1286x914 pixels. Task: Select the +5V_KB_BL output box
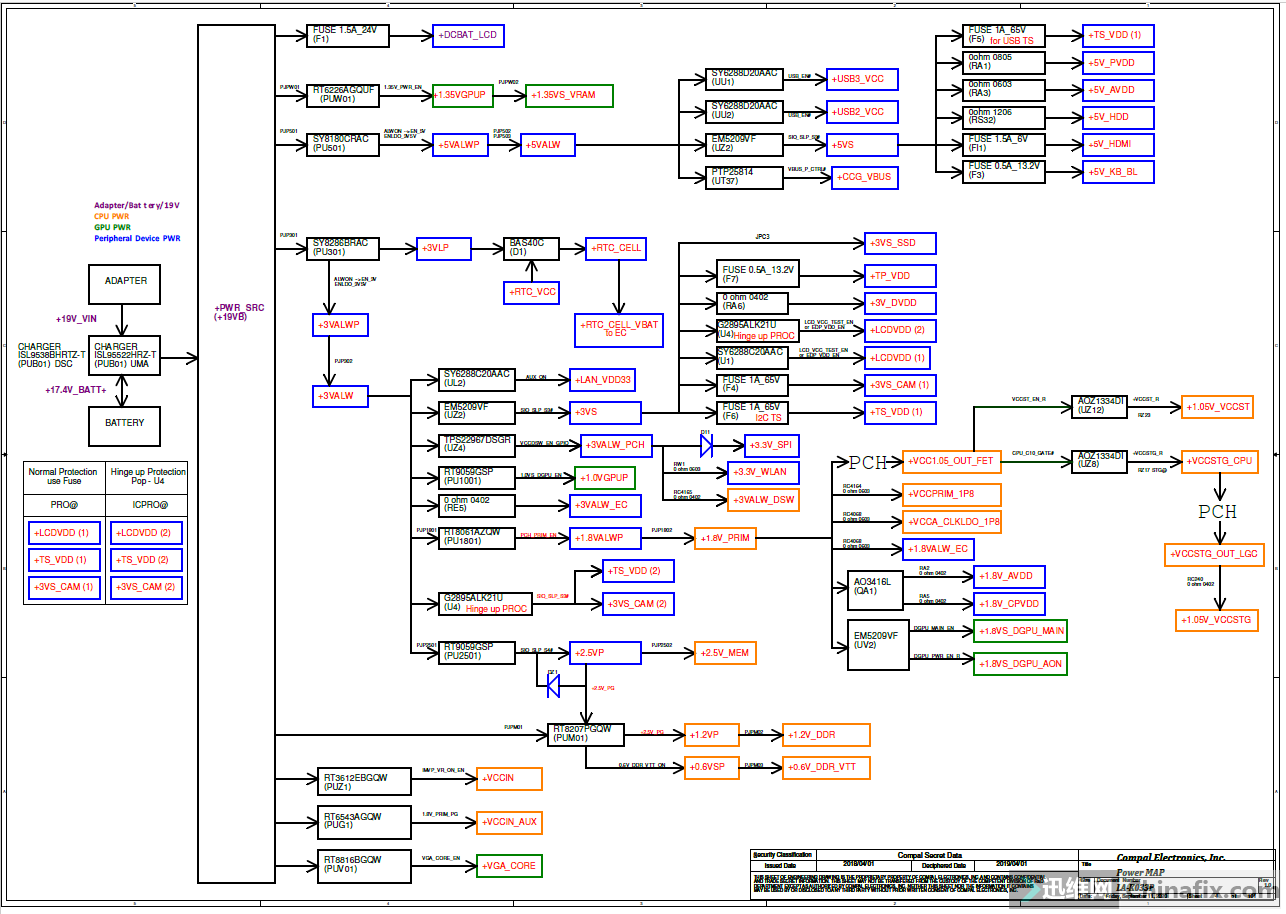1119,172
